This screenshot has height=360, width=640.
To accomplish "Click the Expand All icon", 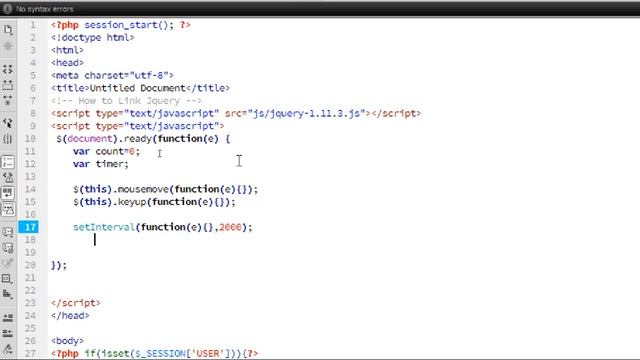I will pyautogui.click(x=8, y=100).
